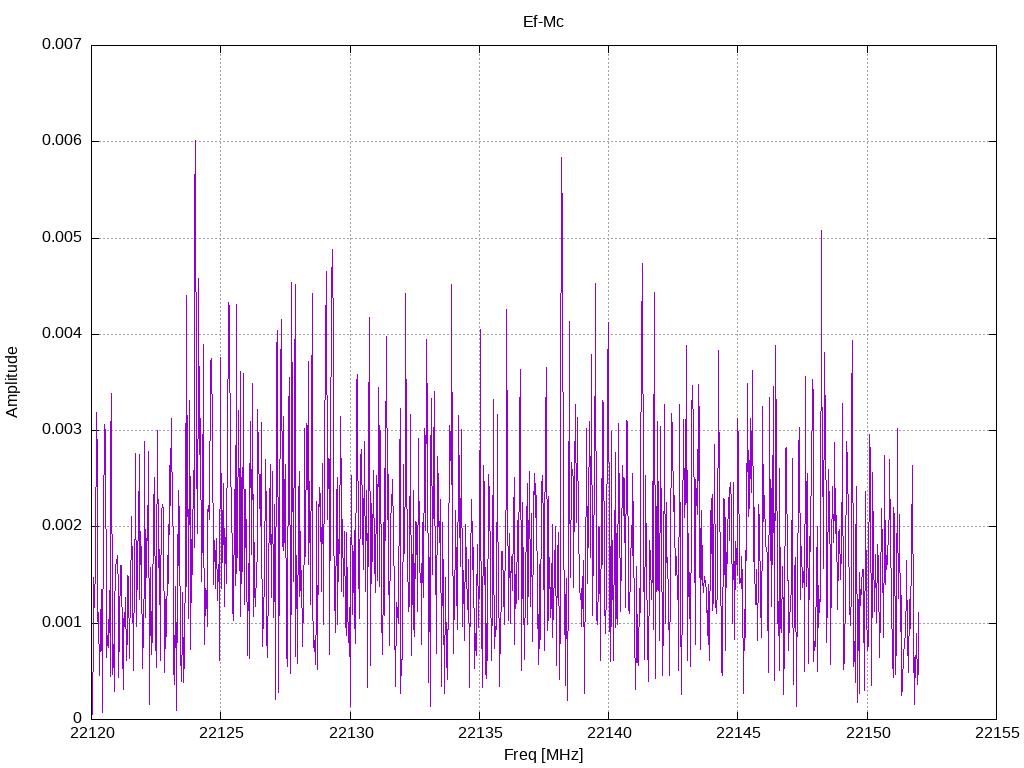Click the x-axis tick label 22125
This screenshot has width=1024, height=768.
[x=221, y=733]
